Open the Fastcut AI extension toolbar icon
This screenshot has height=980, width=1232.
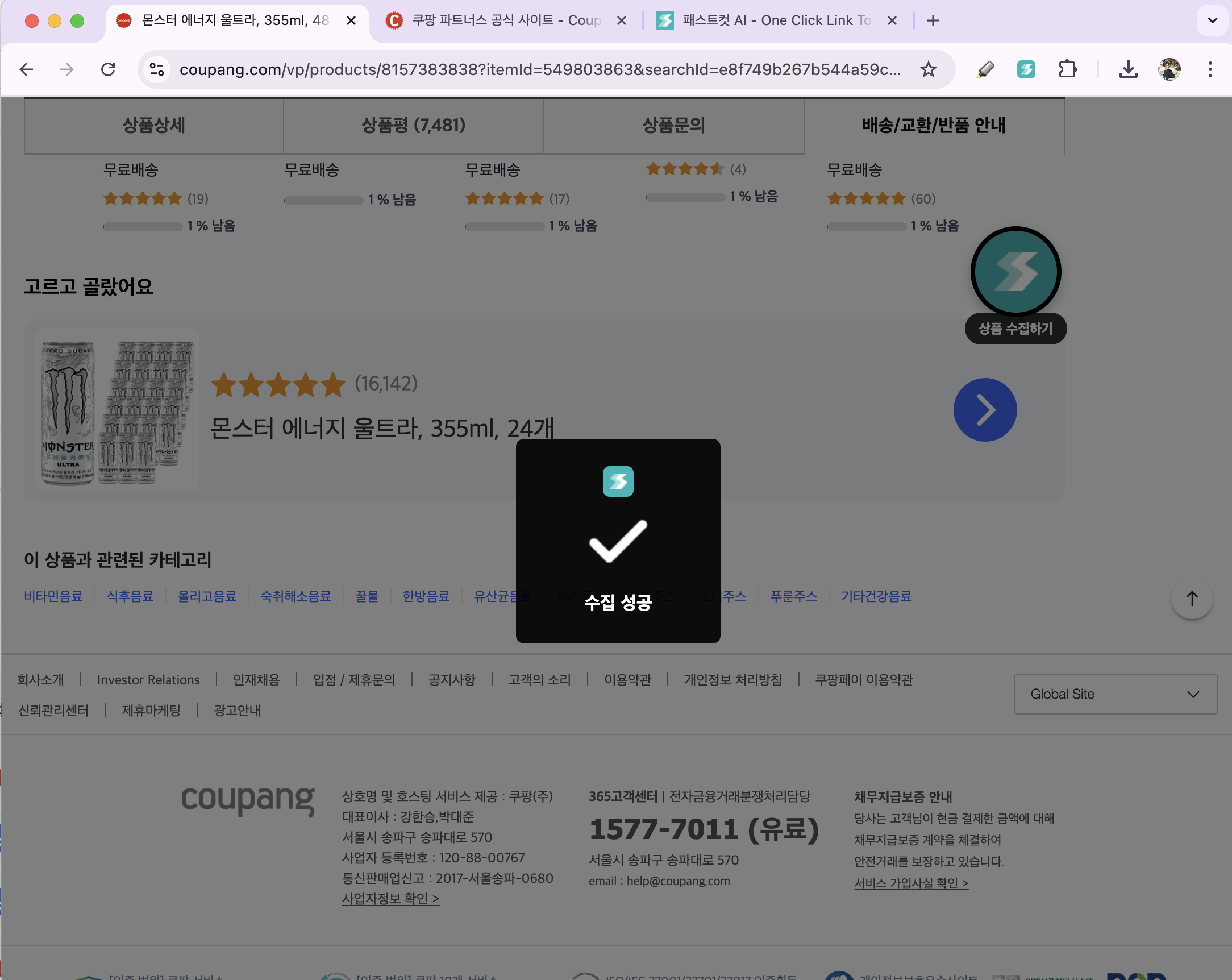coord(1026,70)
